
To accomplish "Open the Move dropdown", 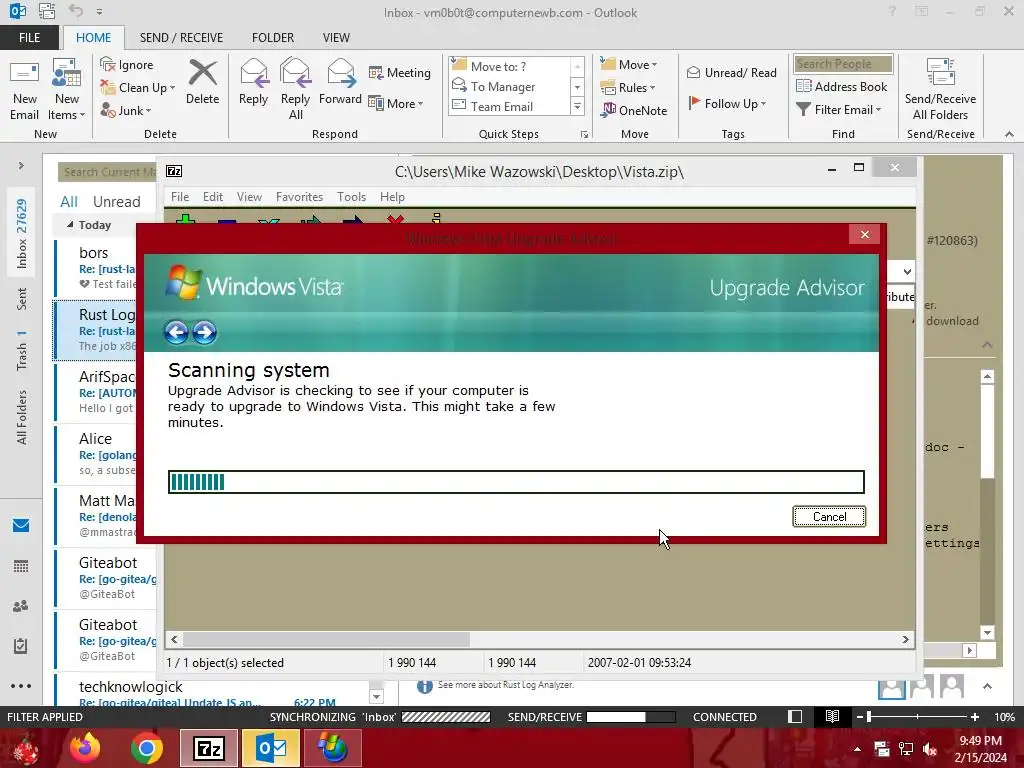I will click(x=629, y=65).
